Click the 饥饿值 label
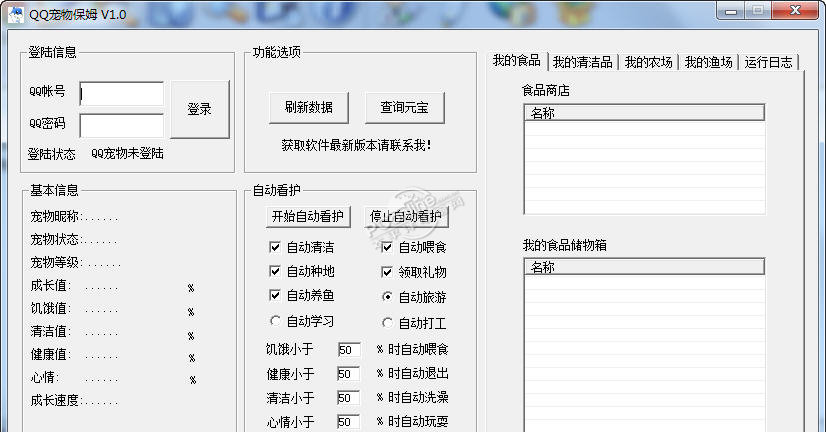The width and height of the screenshot is (826, 432). (49, 308)
